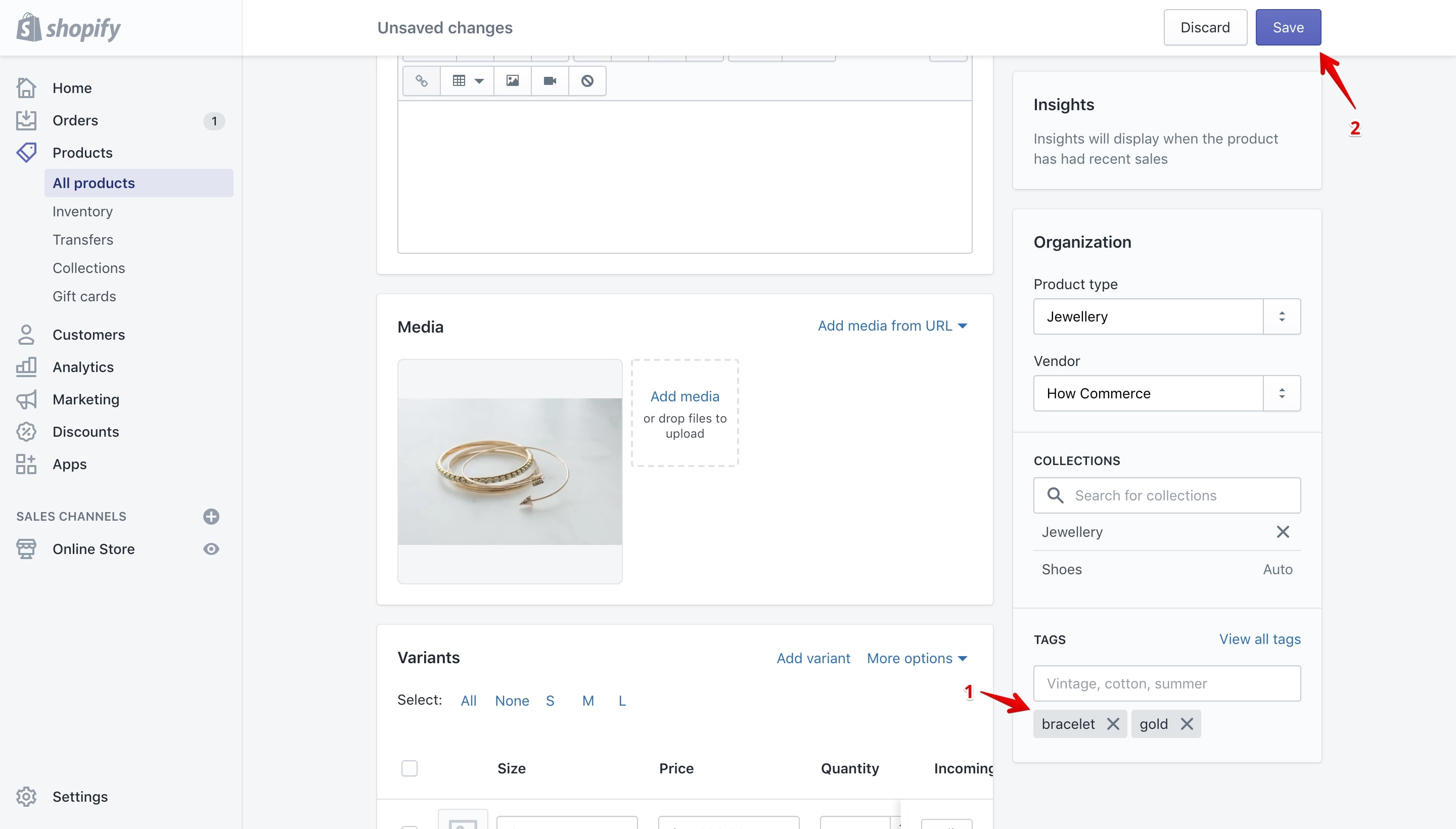Click the Discounts badge icon
The image size is (1456, 829).
point(26,432)
